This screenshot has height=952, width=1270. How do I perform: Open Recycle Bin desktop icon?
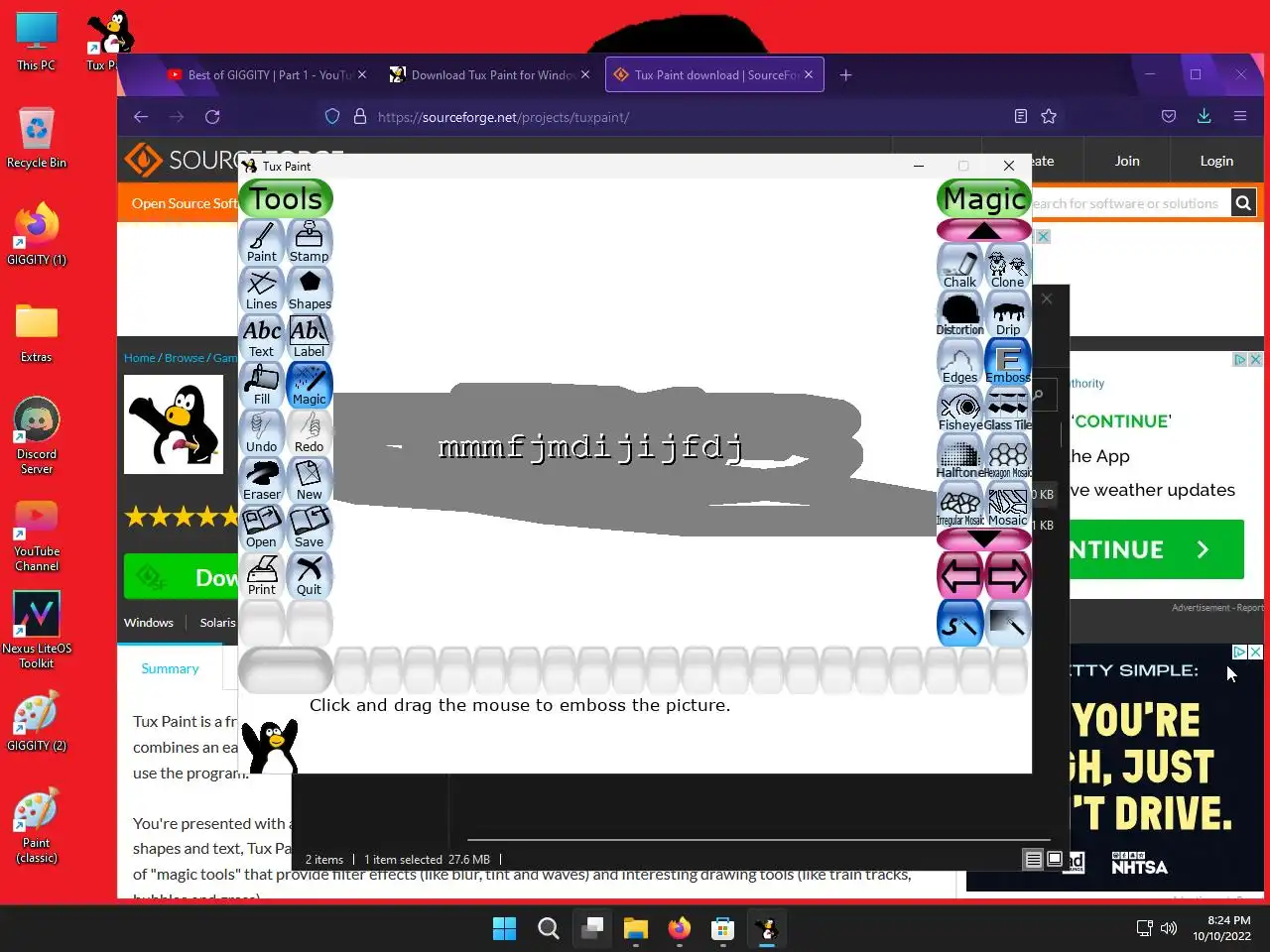pyautogui.click(x=37, y=137)
